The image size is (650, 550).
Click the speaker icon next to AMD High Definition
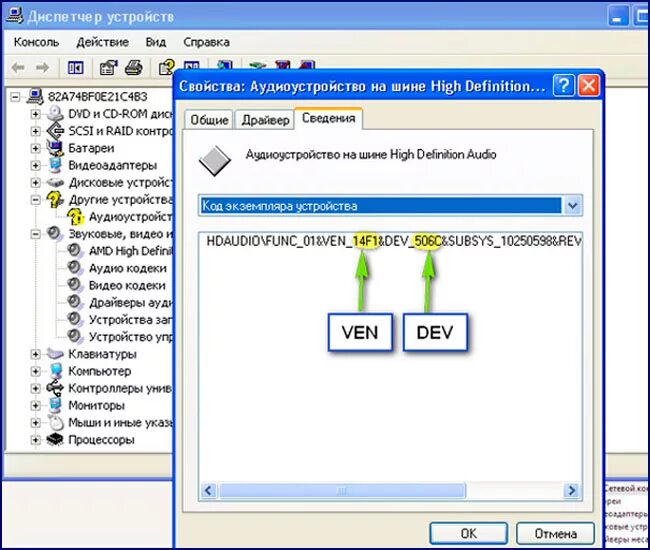click(x=75, y=250)
